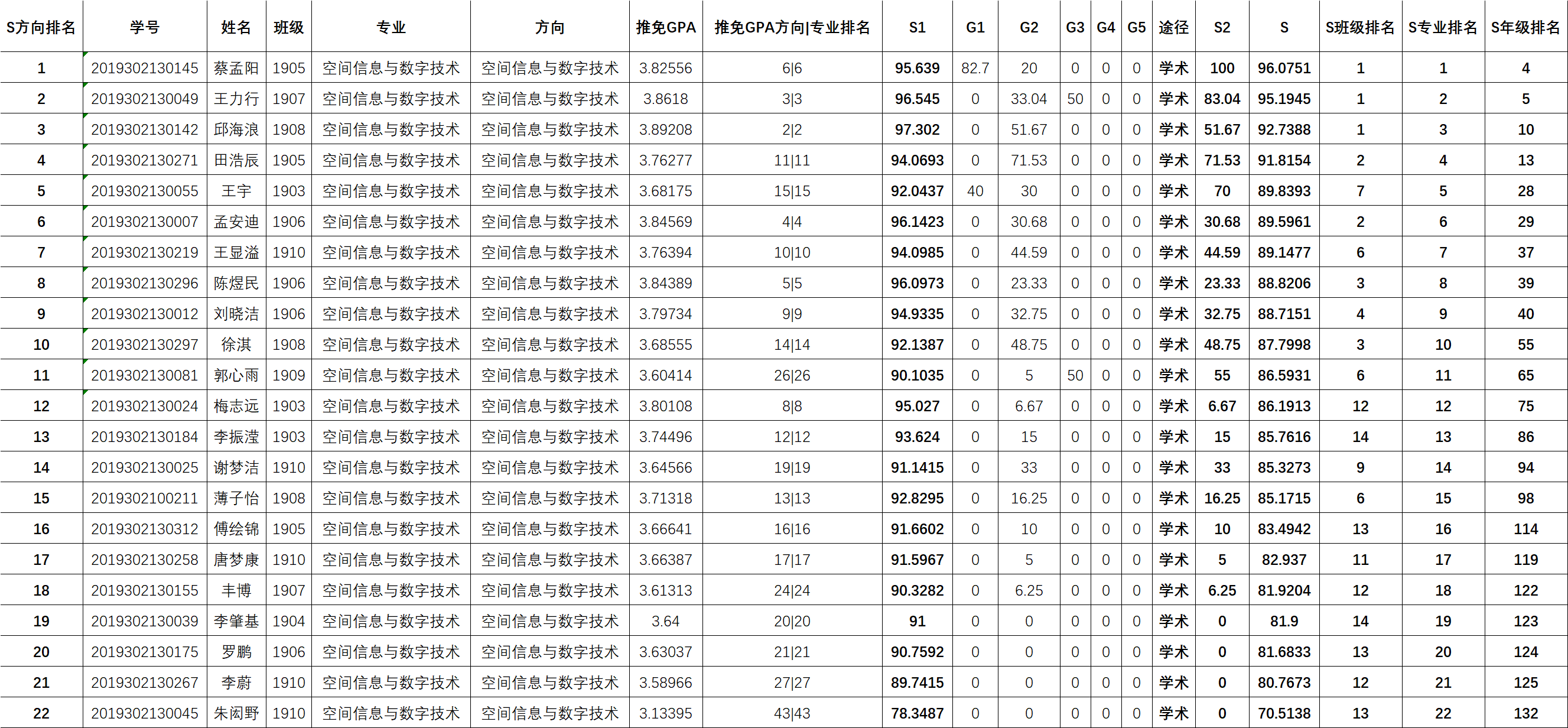Select GPA value 3.64
This screenshot has width=1568, height=728.
666,622
